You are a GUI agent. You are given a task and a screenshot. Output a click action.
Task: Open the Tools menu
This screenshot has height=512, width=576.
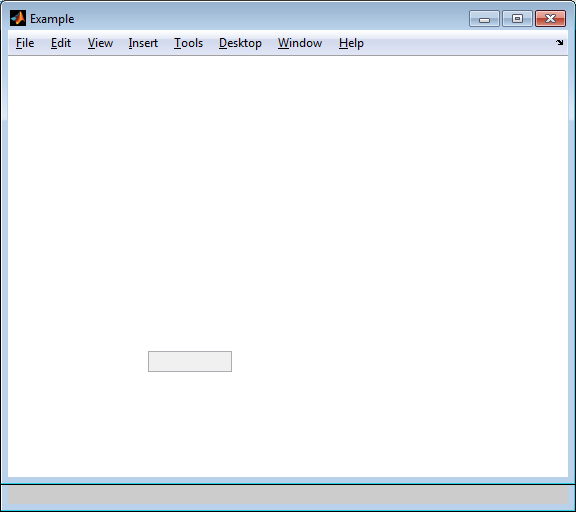[188, 43]
